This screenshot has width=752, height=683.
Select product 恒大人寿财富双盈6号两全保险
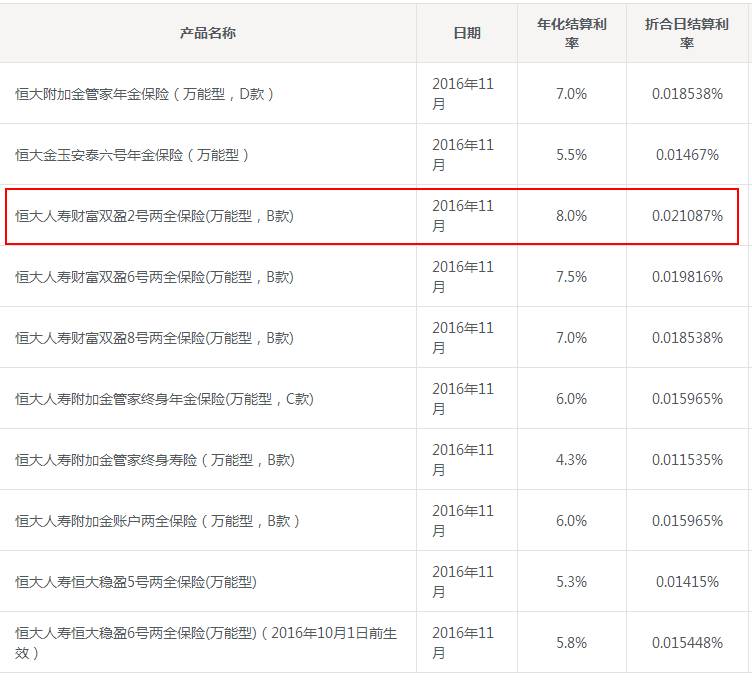coord(154,277)
